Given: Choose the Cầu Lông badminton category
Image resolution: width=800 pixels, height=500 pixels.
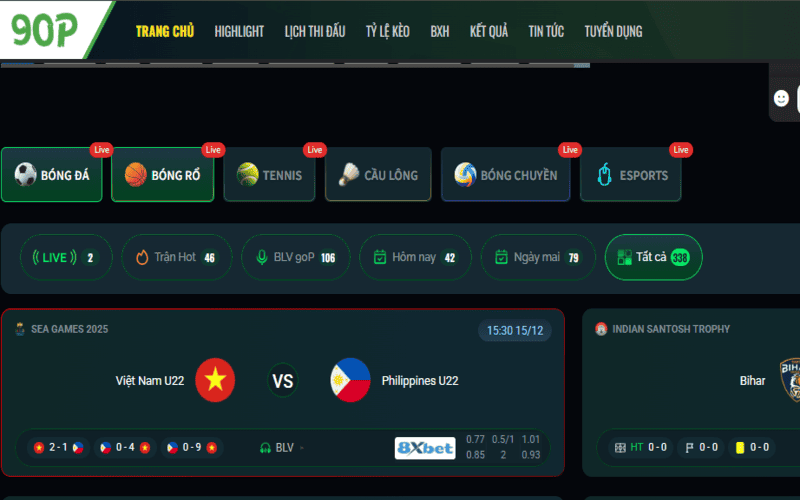Looking at the screenshot, I should [x=378, y=176].
